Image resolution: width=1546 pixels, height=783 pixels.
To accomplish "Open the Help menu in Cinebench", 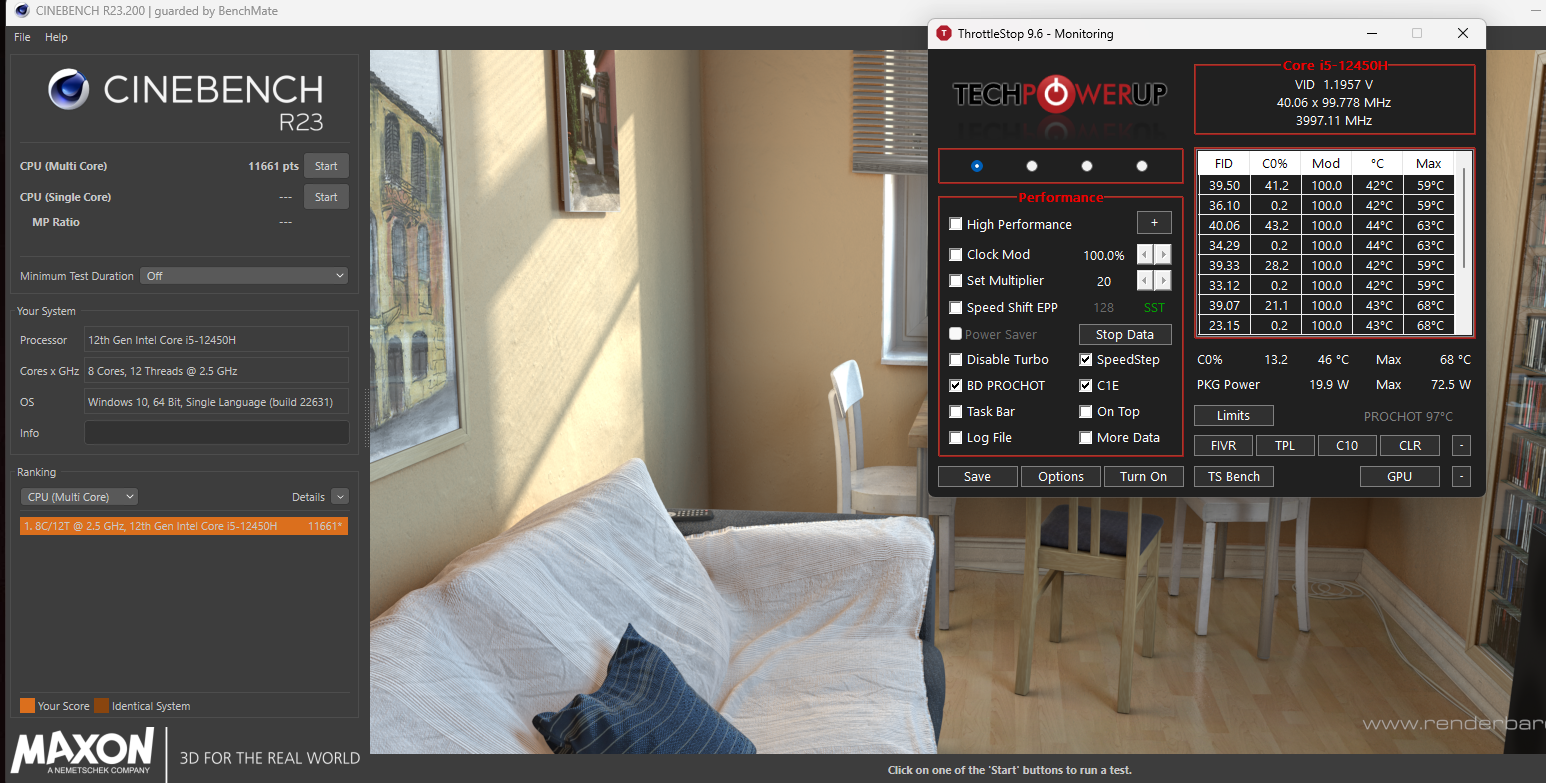I will click(56, 37).
